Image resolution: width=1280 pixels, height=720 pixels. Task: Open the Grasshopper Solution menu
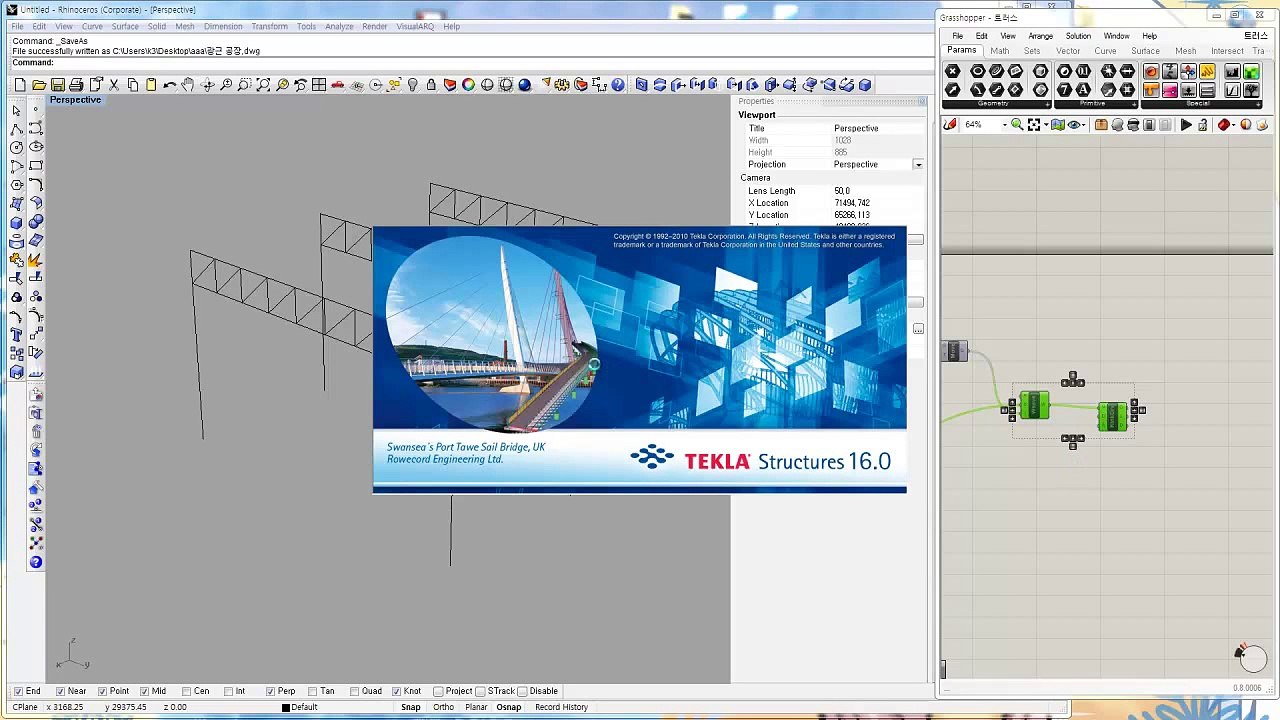pos(1078,36)
